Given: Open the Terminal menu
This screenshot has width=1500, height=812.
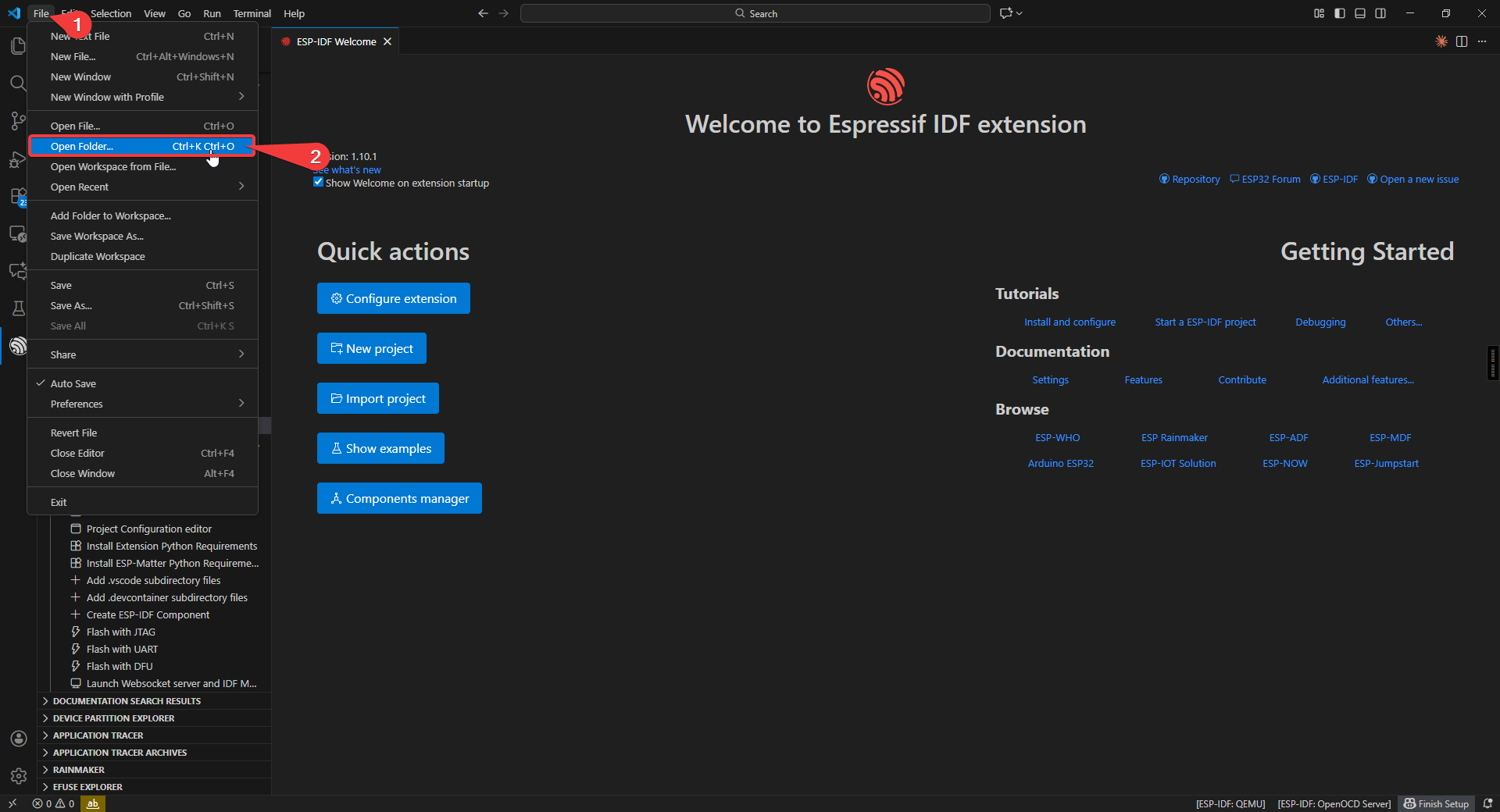Looking at the screenshot, I should coord(252,13).
